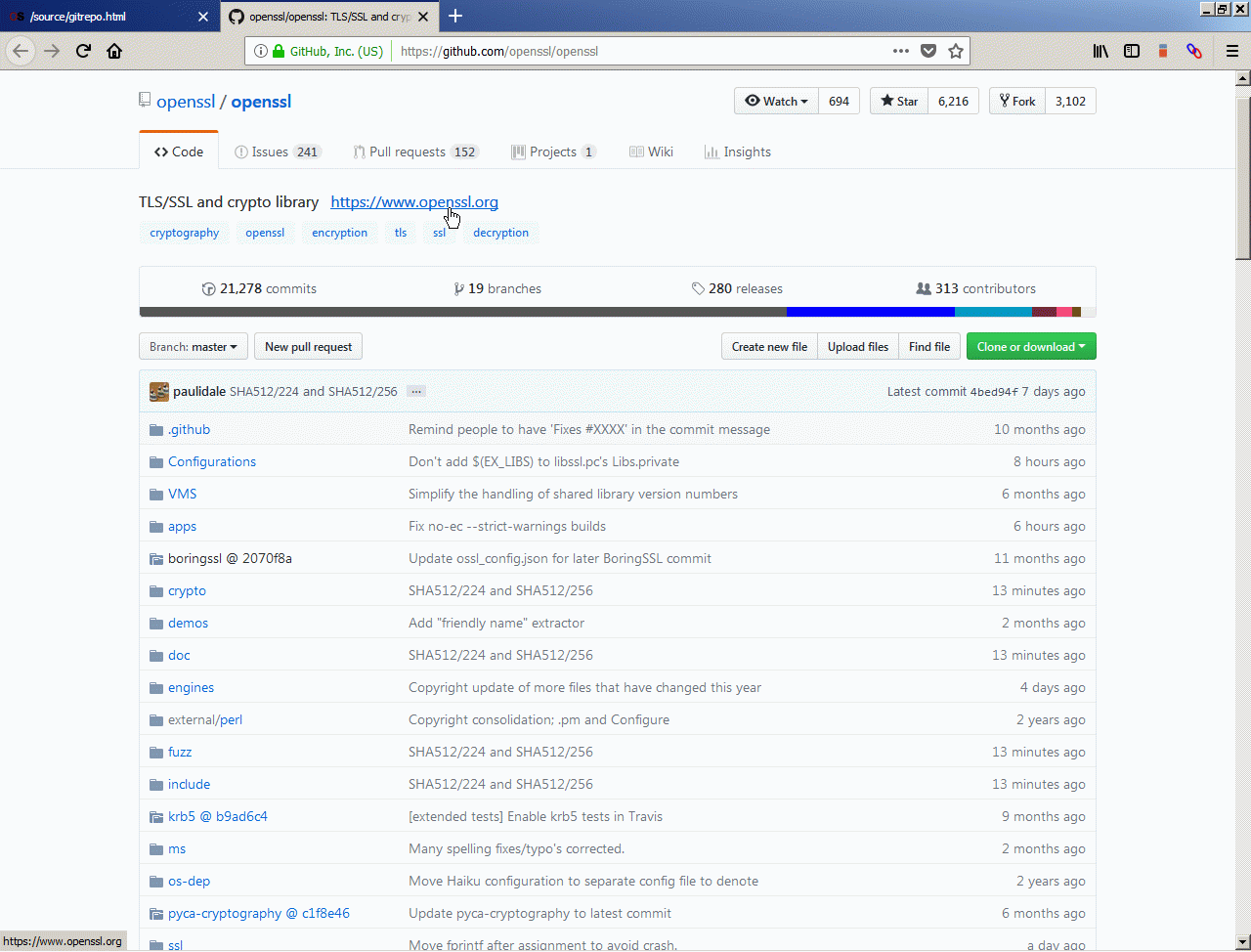View the 6,216 stargazers count
Viewport: 1251px width, 952px height.
point(953,102)
